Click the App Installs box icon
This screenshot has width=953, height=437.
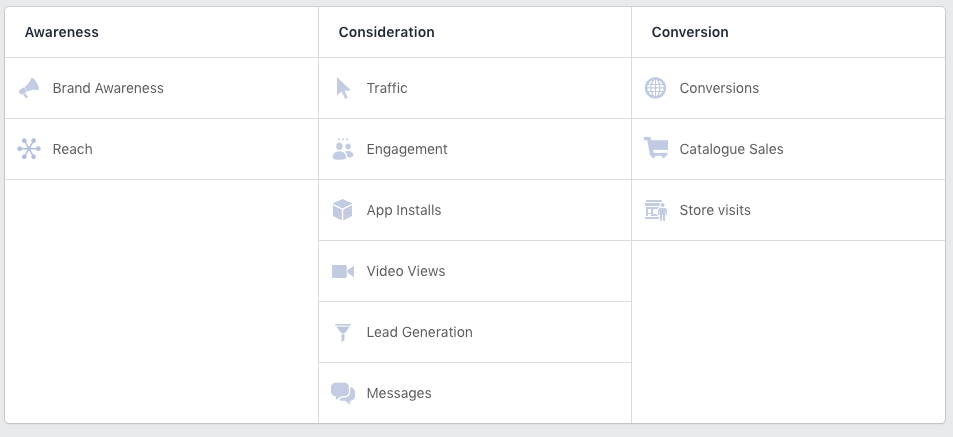pos(343,210)
